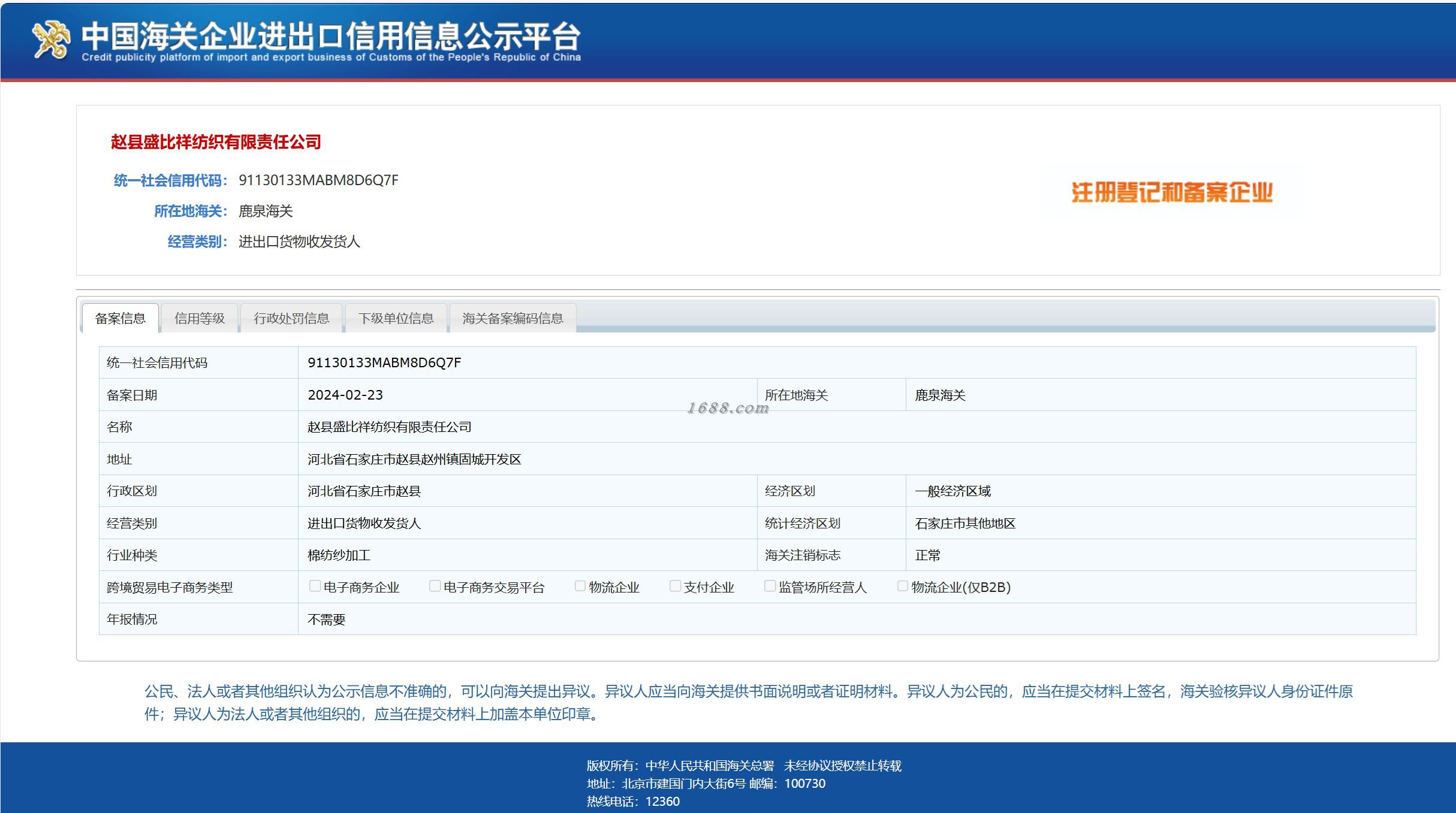
Task: Click the China Customs logo emblem
Action: click(x=51, y=40)
